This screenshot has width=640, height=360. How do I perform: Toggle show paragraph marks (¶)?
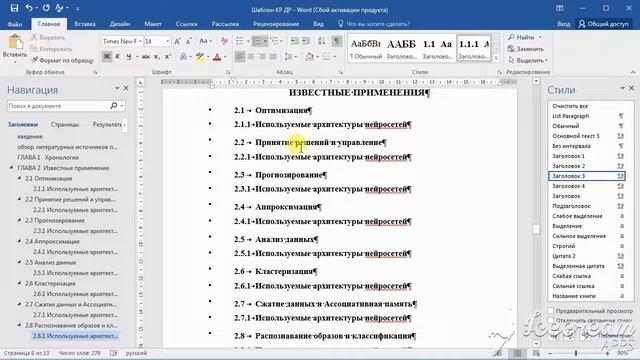point(337,41)
